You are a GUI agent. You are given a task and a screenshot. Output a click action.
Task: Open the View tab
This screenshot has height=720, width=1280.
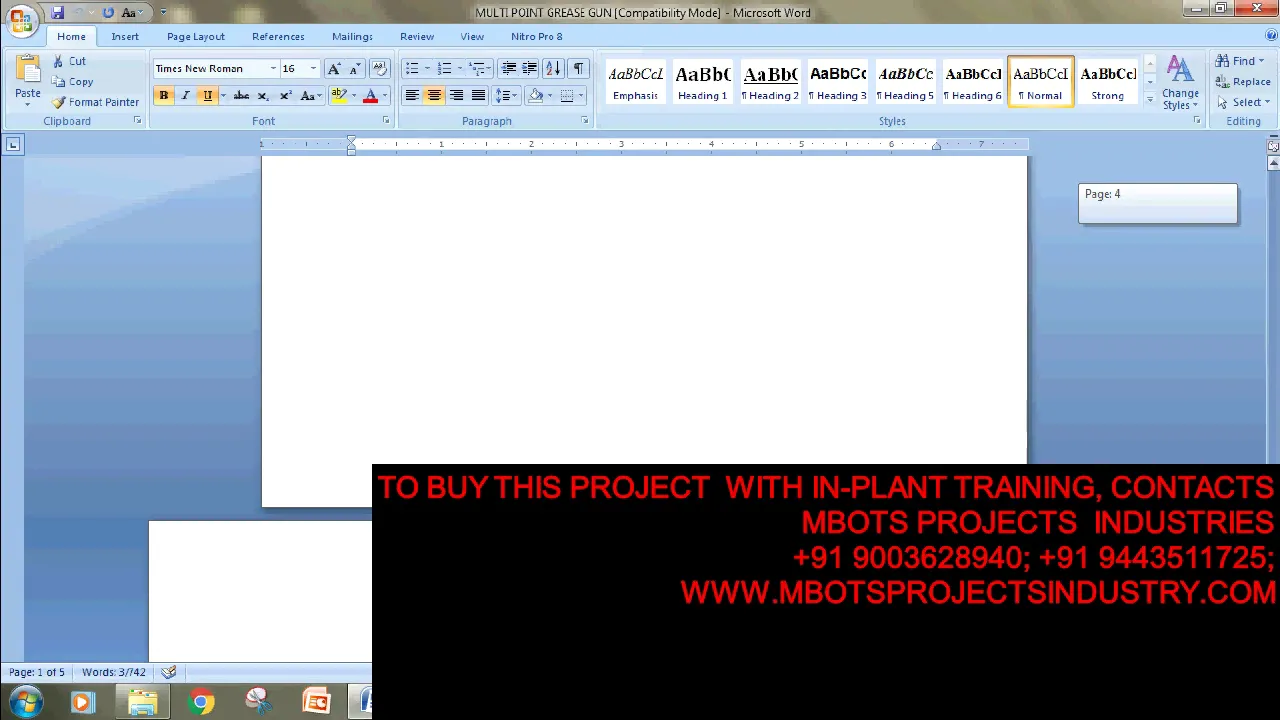click(x=472, y=37)
